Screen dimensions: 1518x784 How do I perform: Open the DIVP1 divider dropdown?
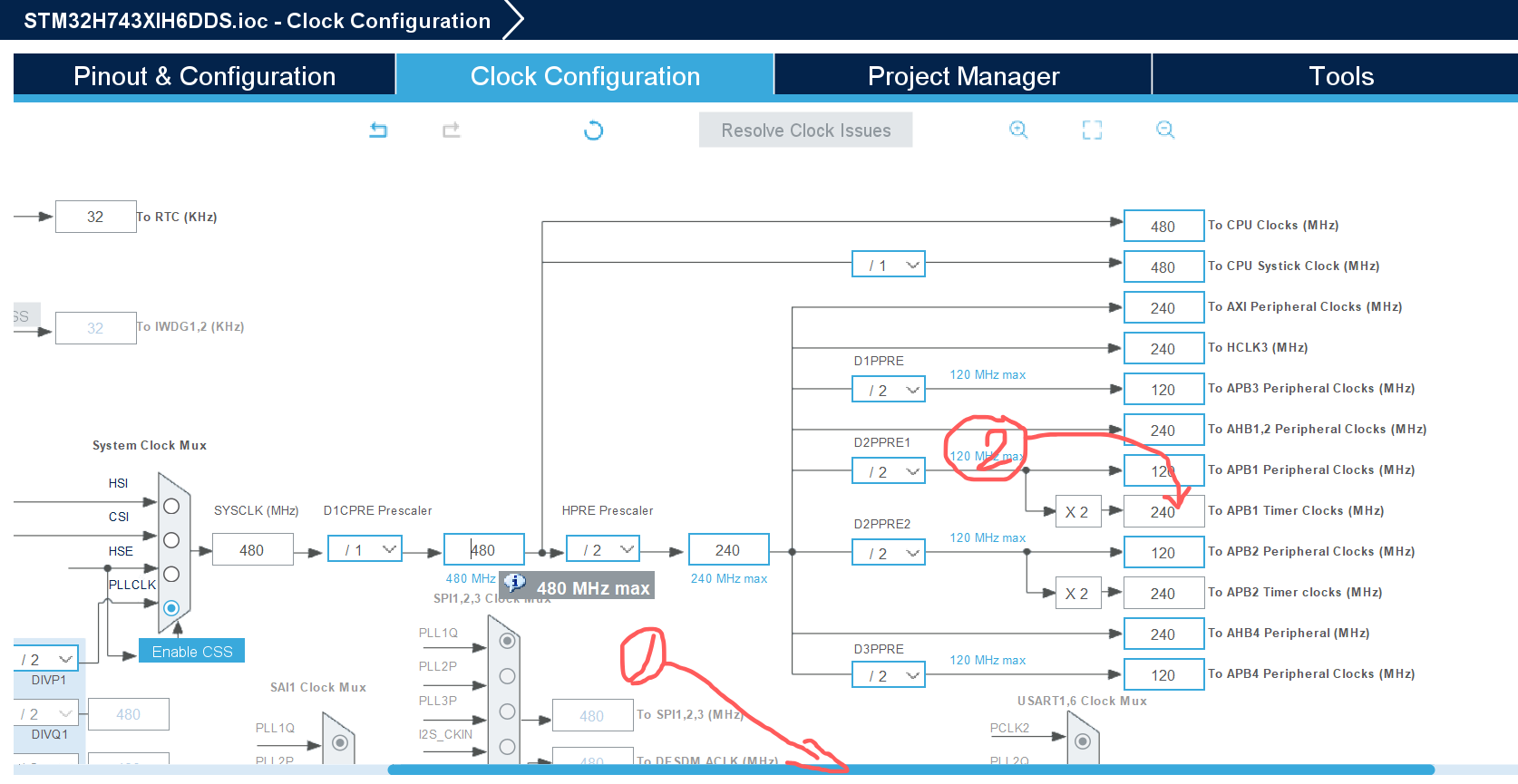click(x=46, y=660)
